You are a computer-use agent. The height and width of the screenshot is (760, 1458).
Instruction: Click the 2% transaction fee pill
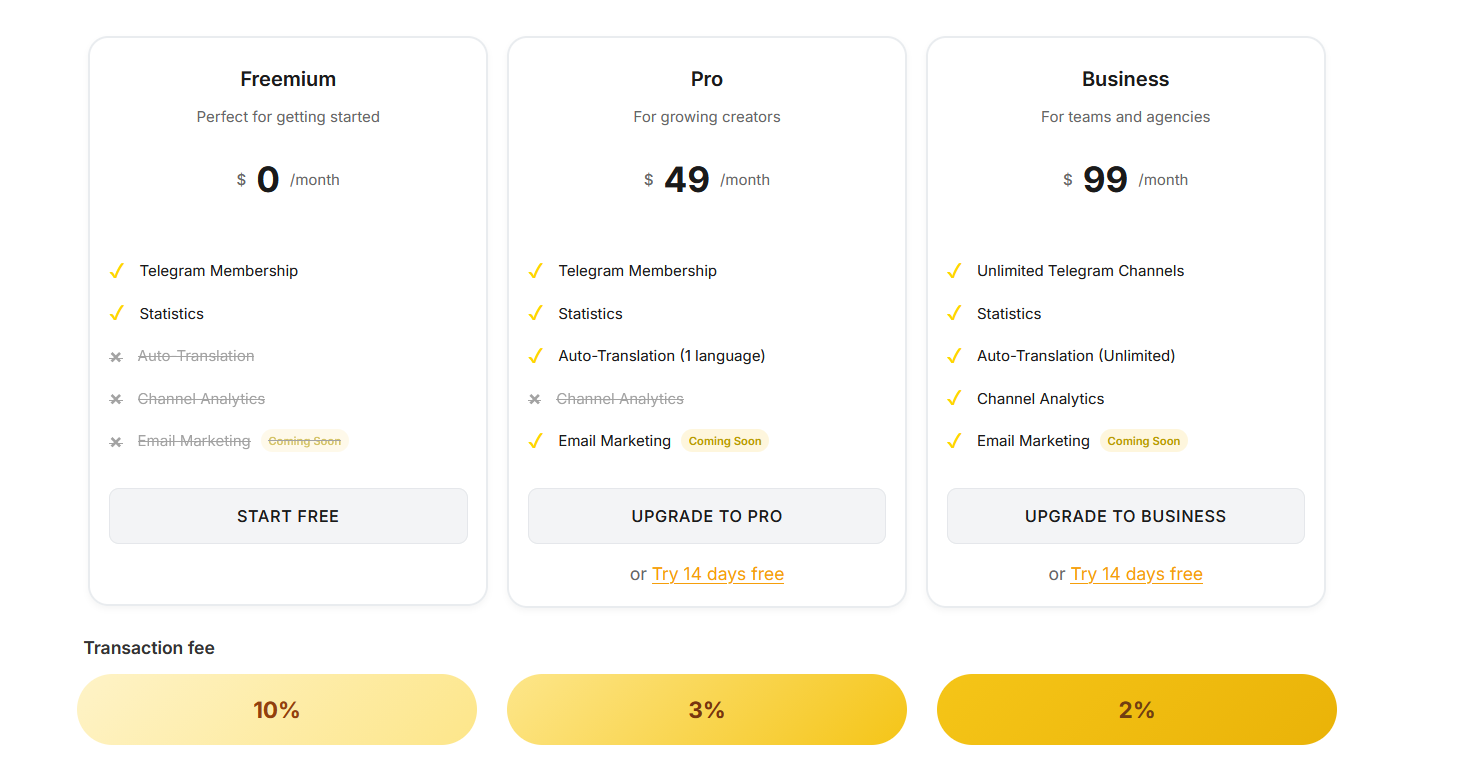click(x=1136, y=710)
